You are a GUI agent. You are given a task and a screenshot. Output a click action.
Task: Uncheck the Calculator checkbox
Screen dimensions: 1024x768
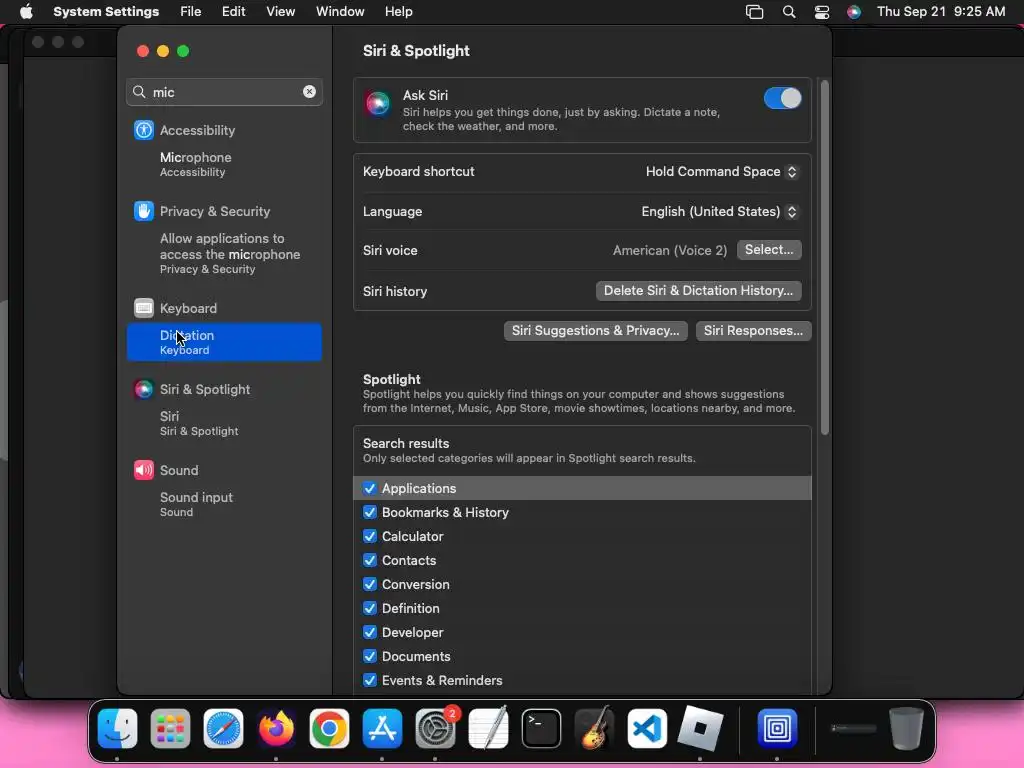click(370, 536)
